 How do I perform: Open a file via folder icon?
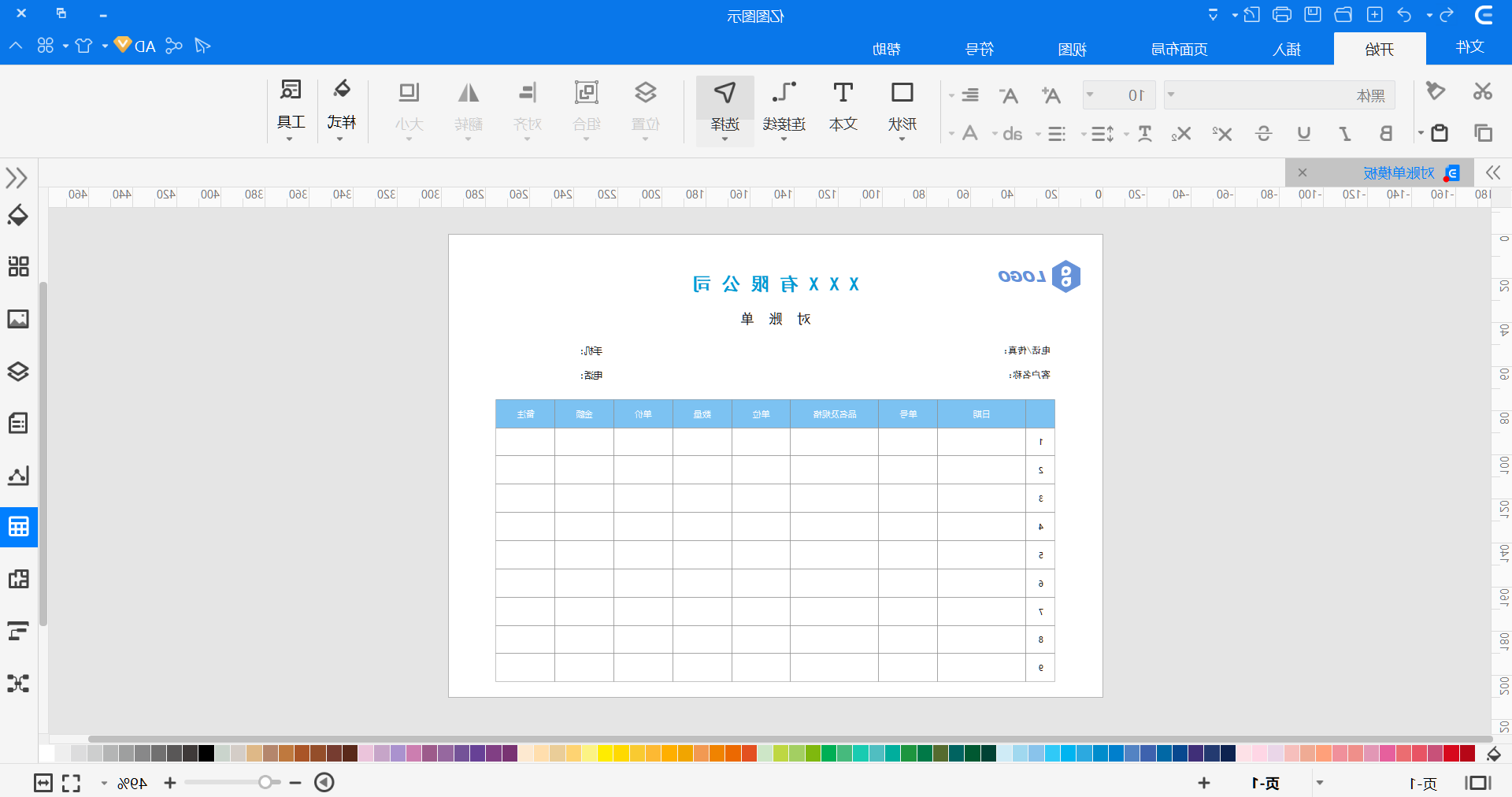tap(1343, 14)
